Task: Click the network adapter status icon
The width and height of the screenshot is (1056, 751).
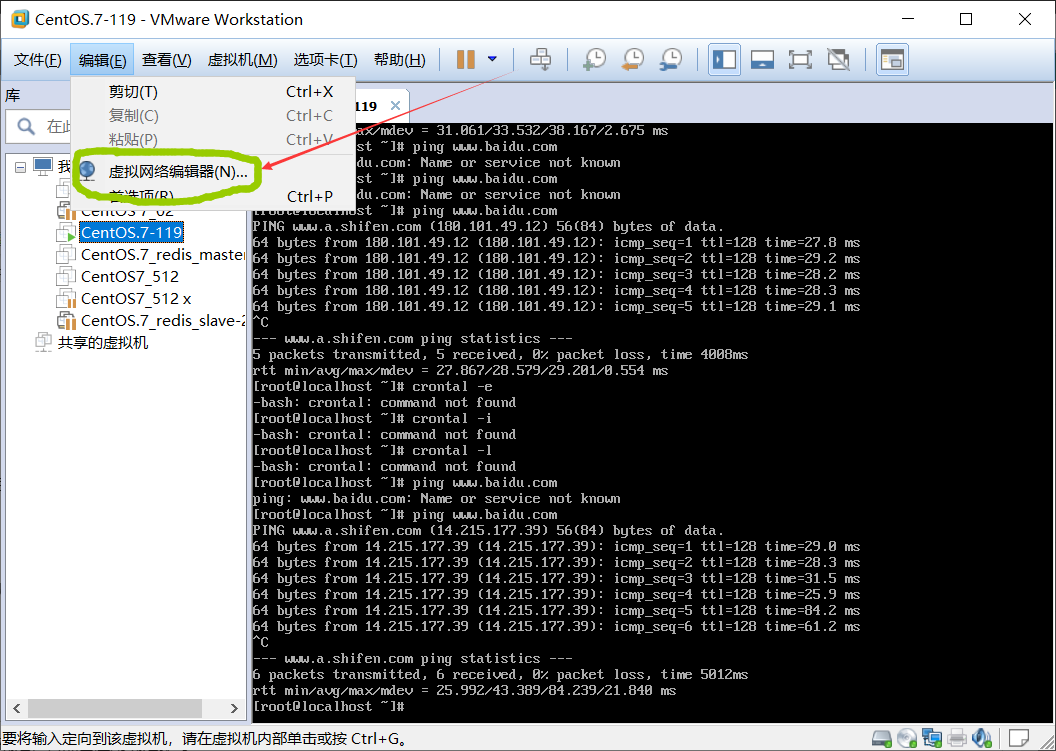Action: 932,738
